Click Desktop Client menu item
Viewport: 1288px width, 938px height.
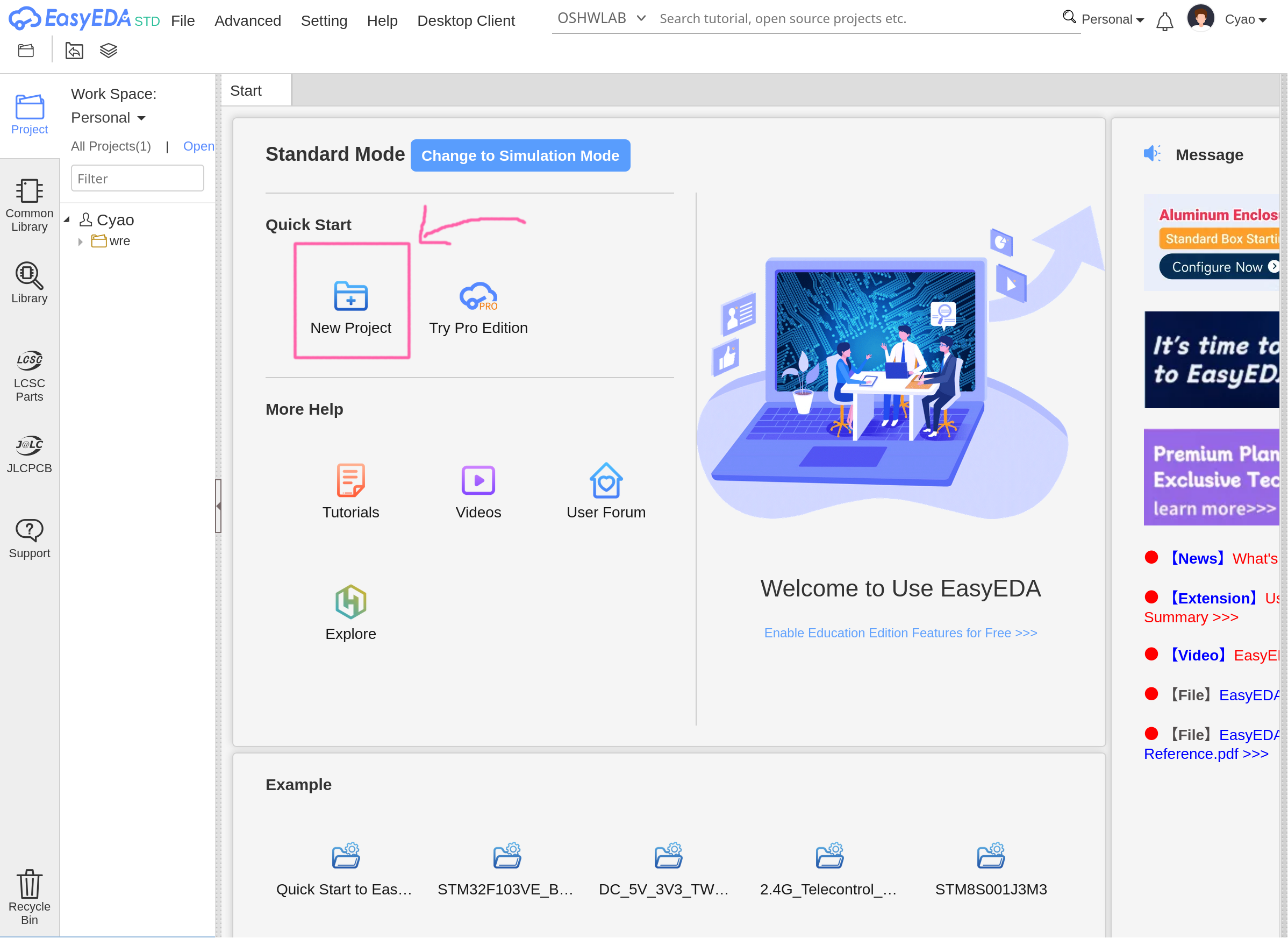466,21
